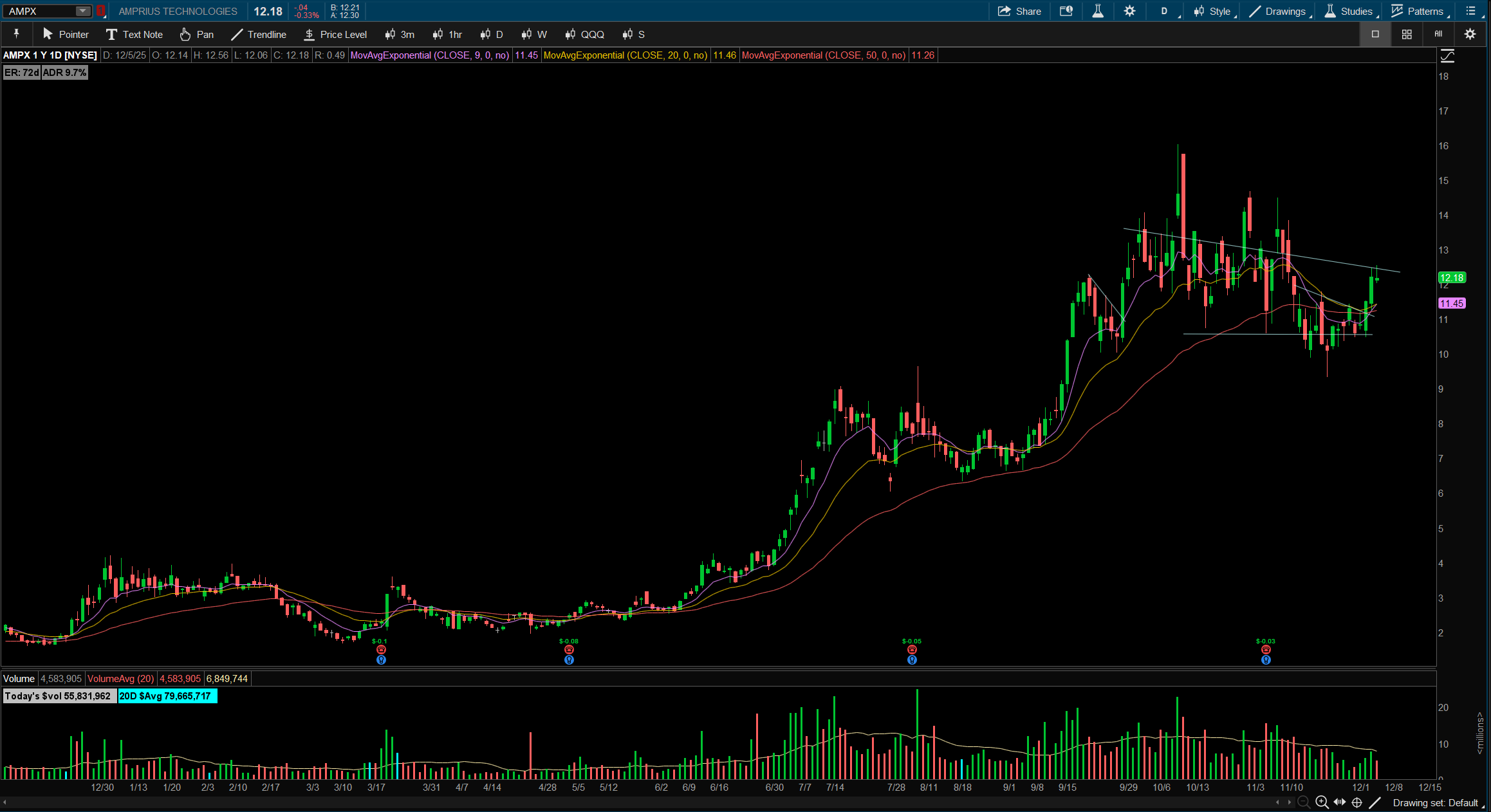Screen dimensions: 1491x812
Task: Add a Text Note to chart
Action: [x=134, y=34]
